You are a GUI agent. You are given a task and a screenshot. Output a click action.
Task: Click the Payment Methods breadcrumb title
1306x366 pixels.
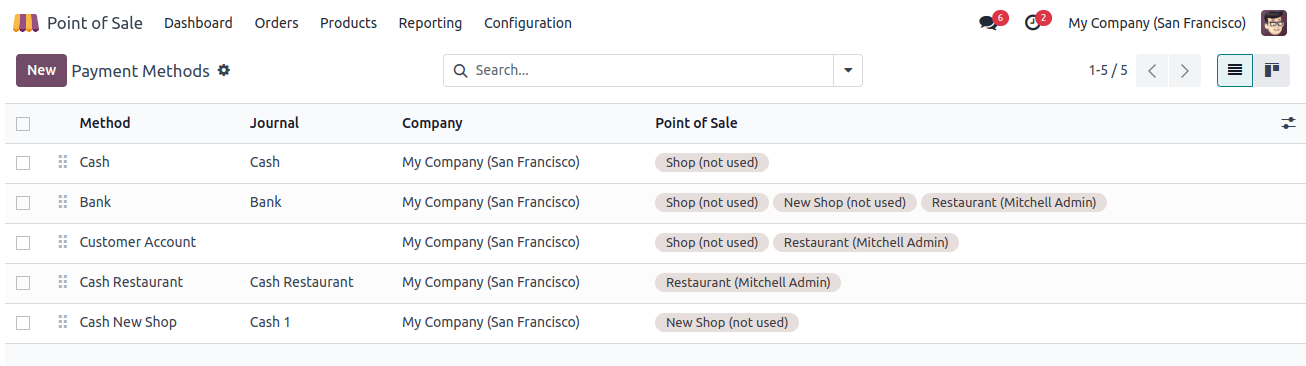[141, 71]
